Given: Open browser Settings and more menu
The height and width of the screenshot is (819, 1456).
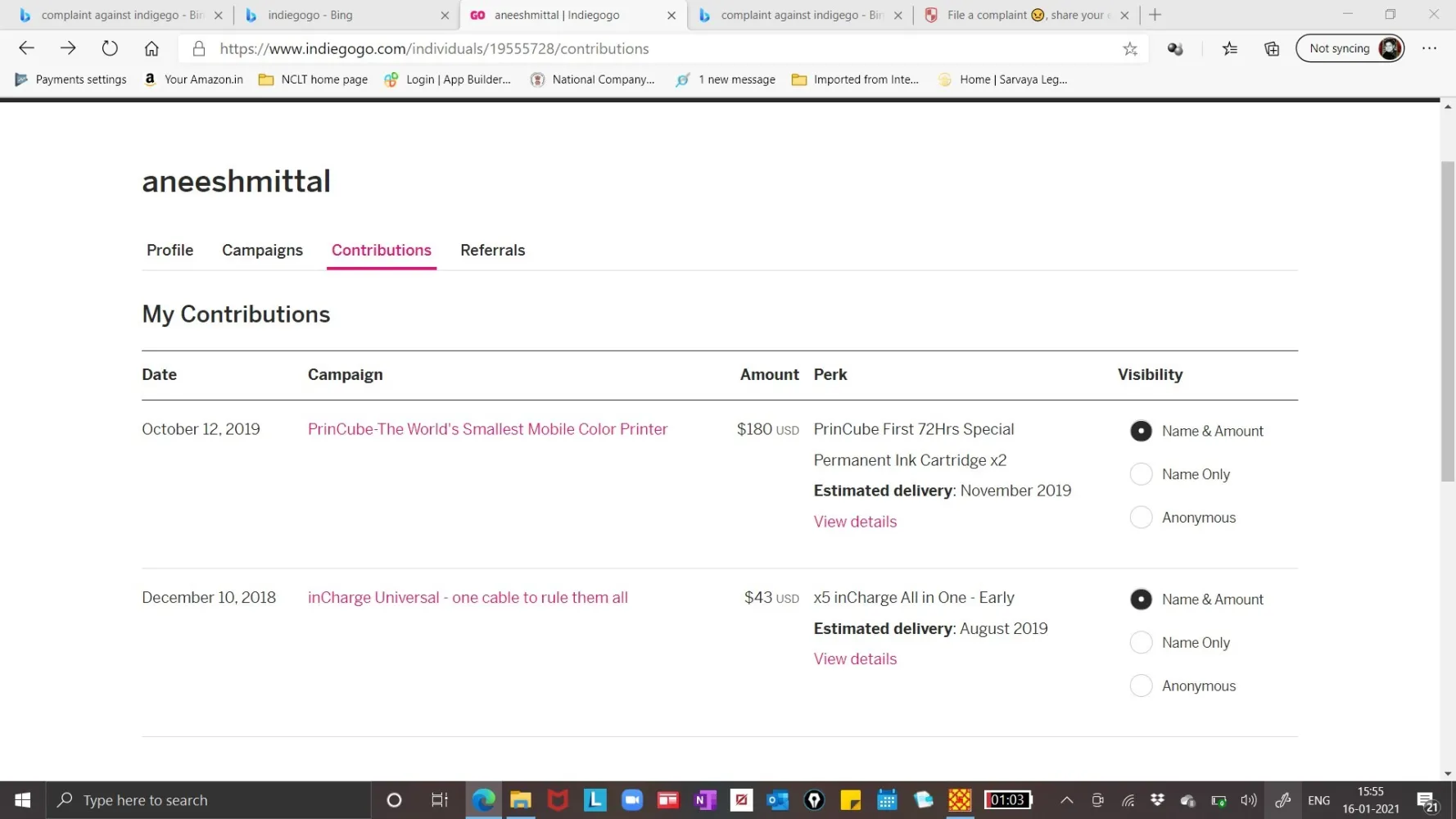Looking at the screenshot, I should (1429, 48).
